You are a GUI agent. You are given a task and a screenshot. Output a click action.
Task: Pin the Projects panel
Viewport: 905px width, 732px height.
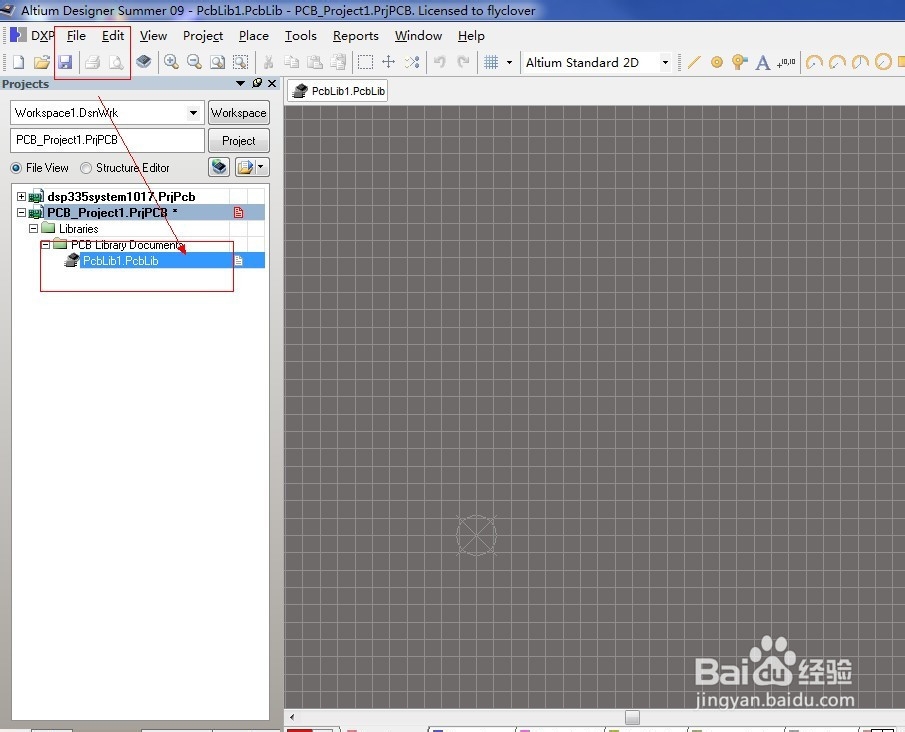pos(257,83)
